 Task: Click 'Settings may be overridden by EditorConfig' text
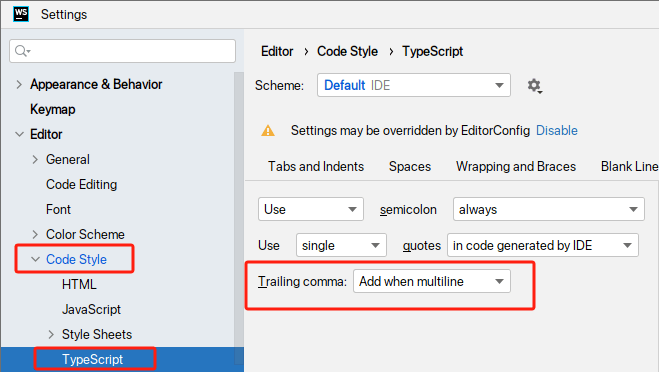[x=410, y=131]
